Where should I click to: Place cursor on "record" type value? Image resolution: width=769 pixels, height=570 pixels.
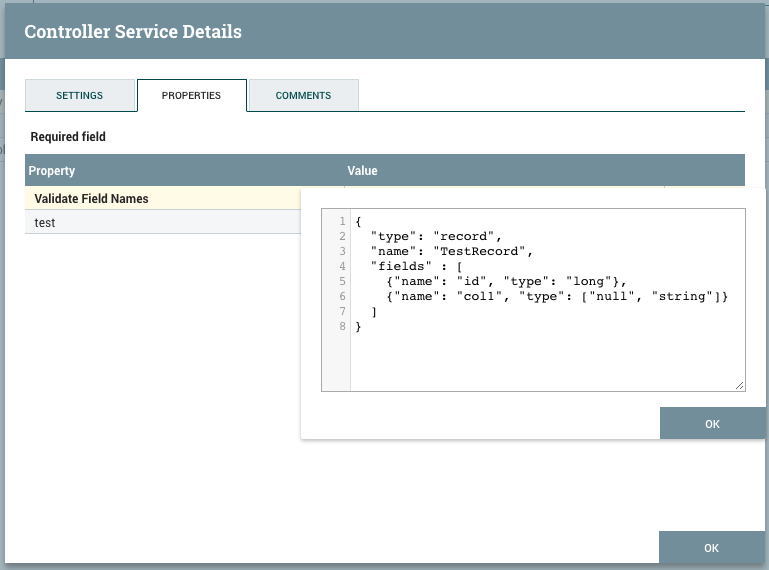coord(466,236)
